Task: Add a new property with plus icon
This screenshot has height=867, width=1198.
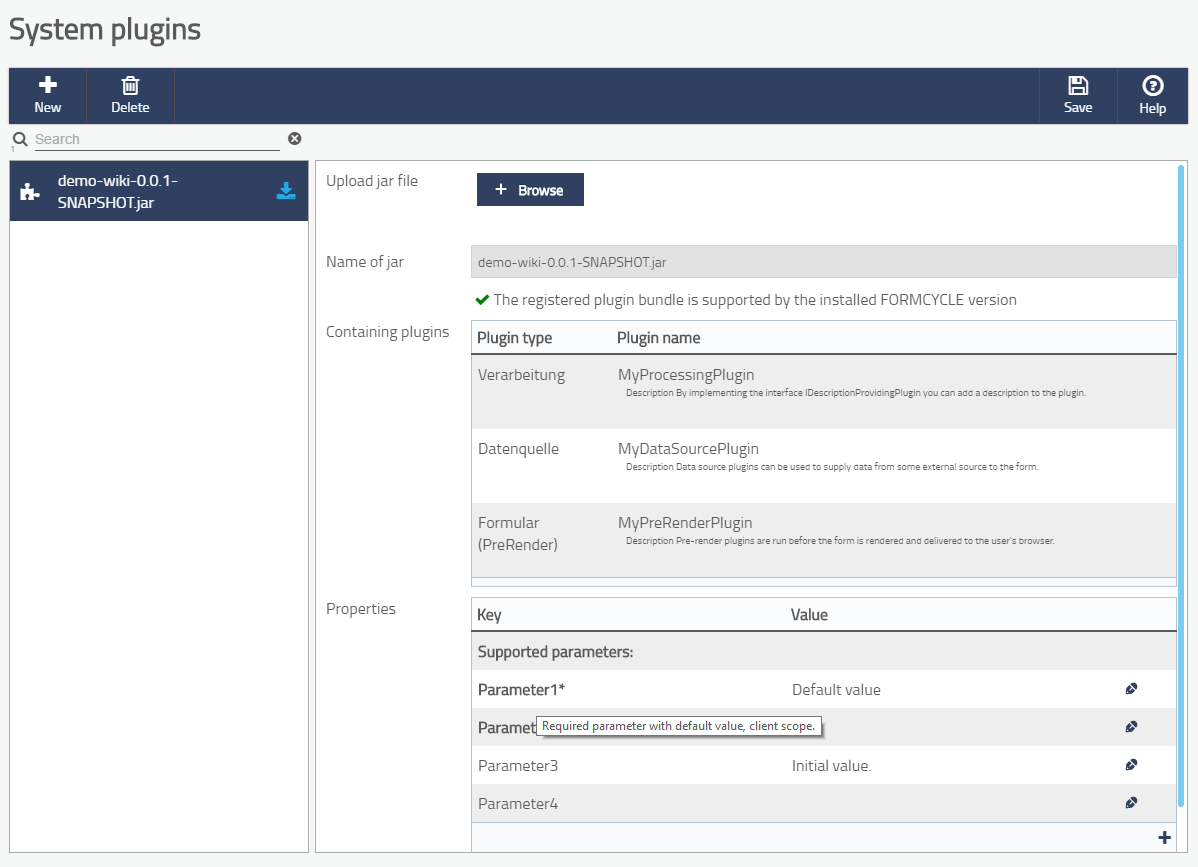Action: (x=1164, y=837)
